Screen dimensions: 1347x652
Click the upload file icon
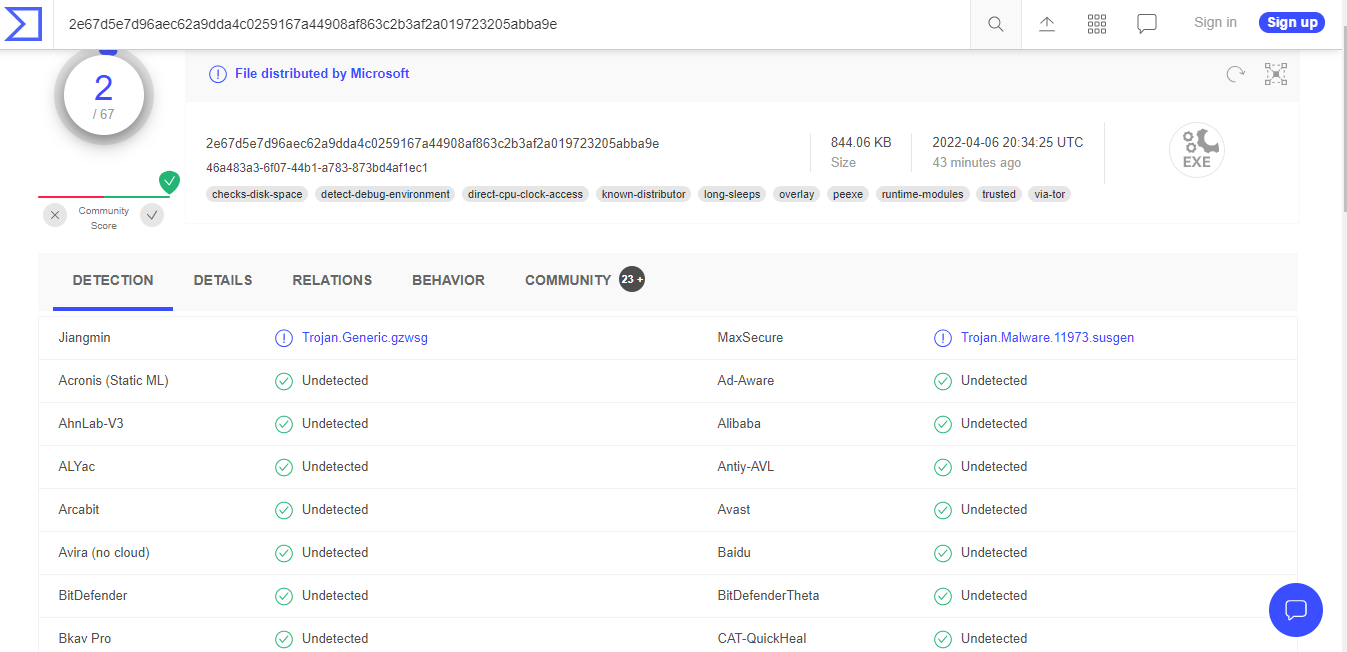(x=1047, y=24)
